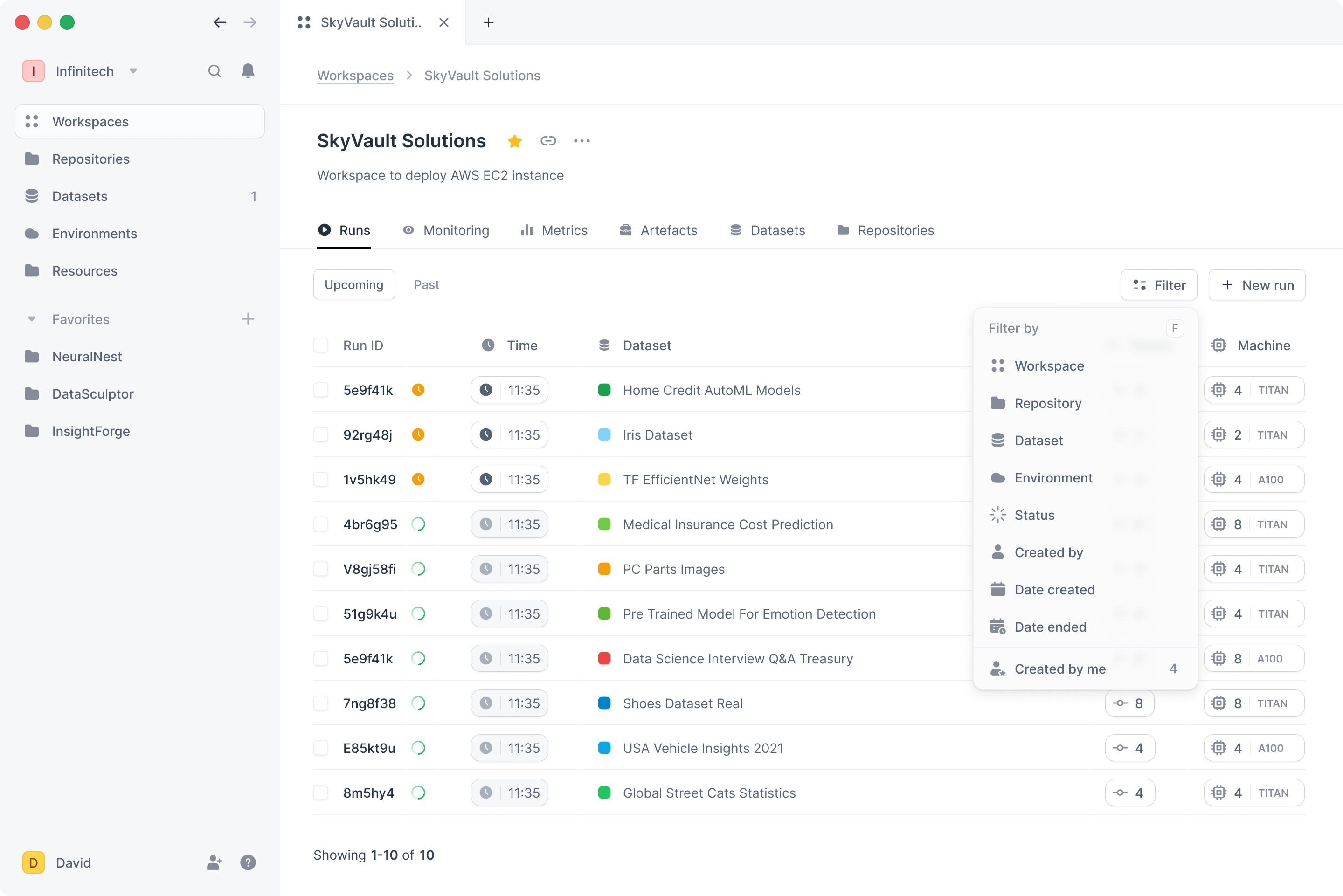Add a favorite with the plus icon
1343x896 pixels.
click(x=248, y=319)
